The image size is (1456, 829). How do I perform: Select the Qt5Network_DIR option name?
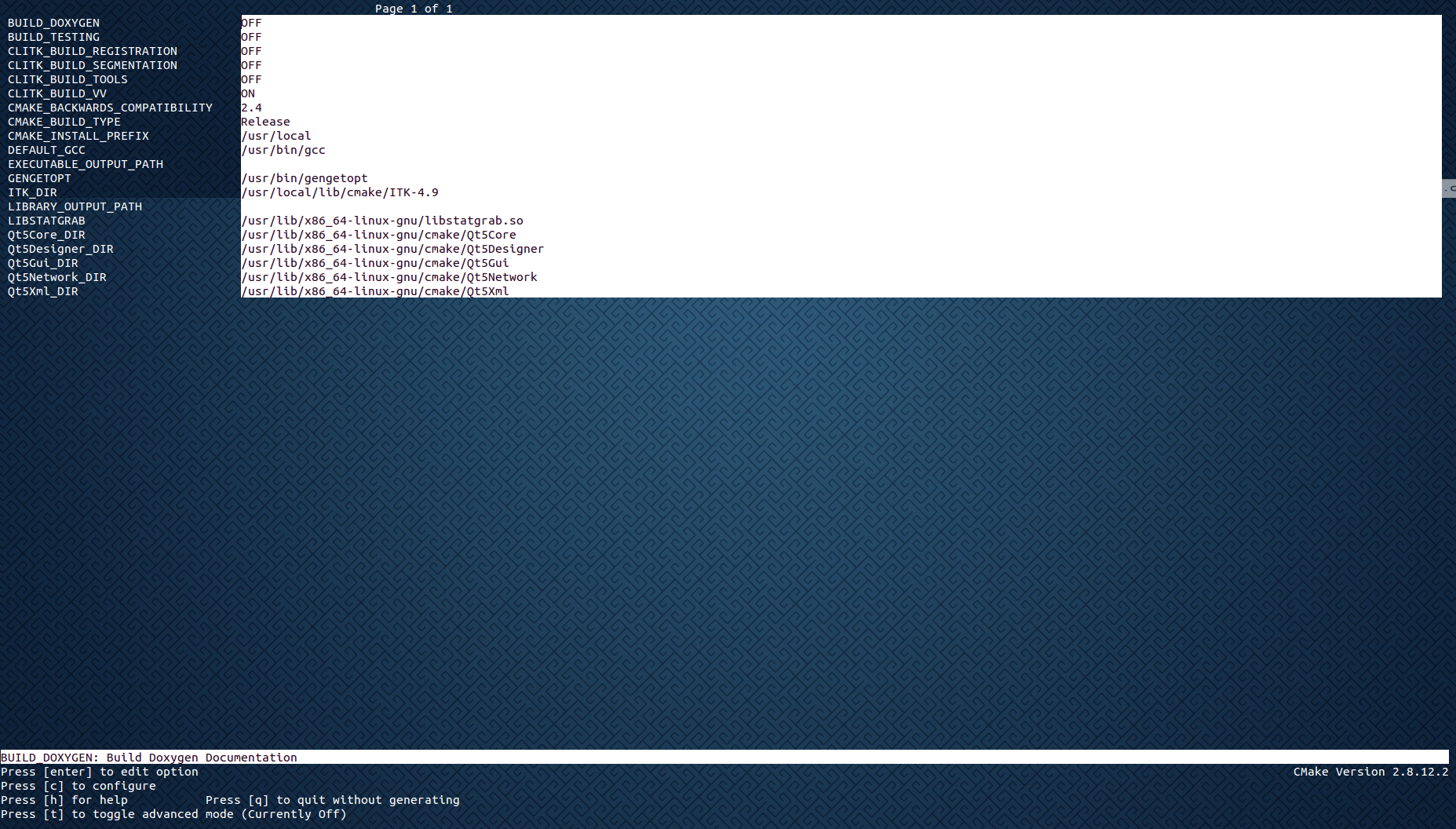pos(57,277)
